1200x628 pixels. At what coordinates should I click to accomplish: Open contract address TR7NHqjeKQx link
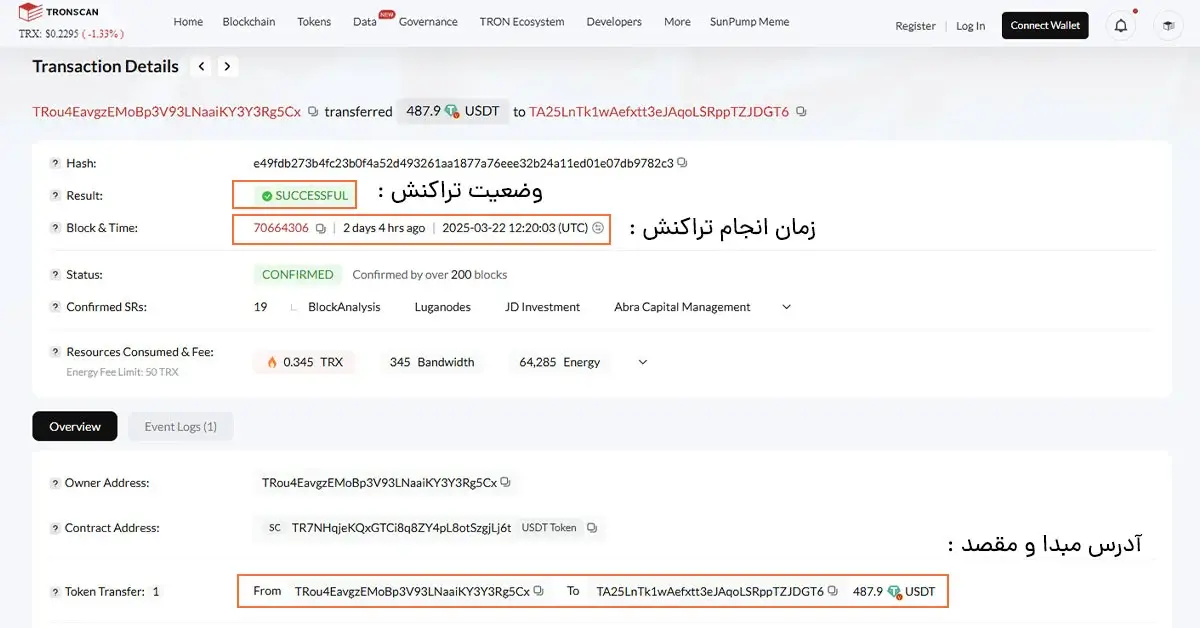[401, 527]
